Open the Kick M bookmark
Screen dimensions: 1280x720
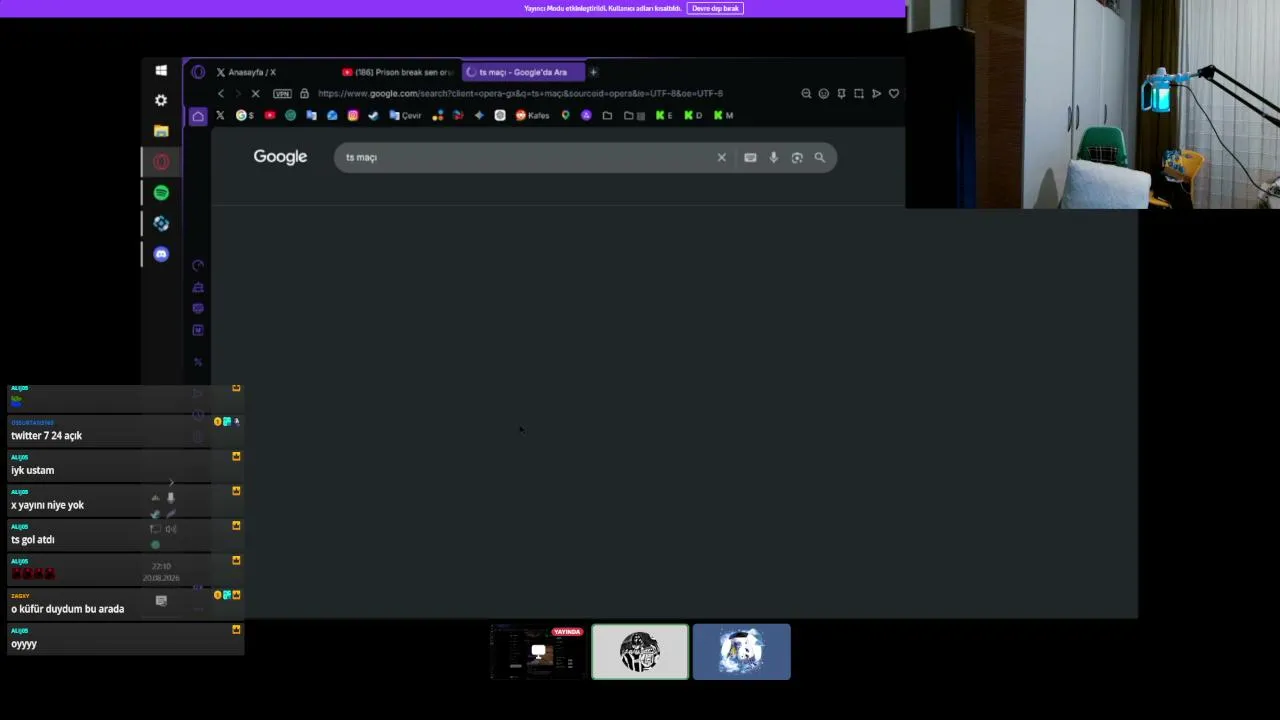coord(723,116)
